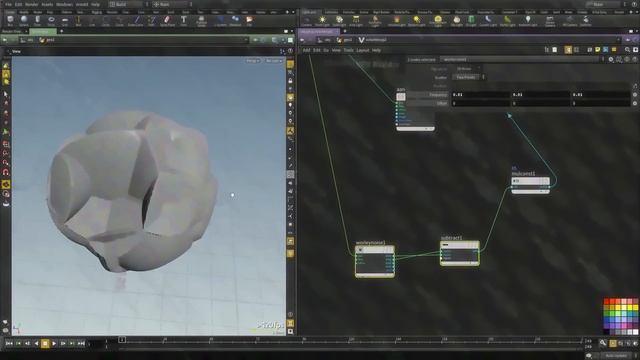Select the worleynoise1 node

click(375, 261)
